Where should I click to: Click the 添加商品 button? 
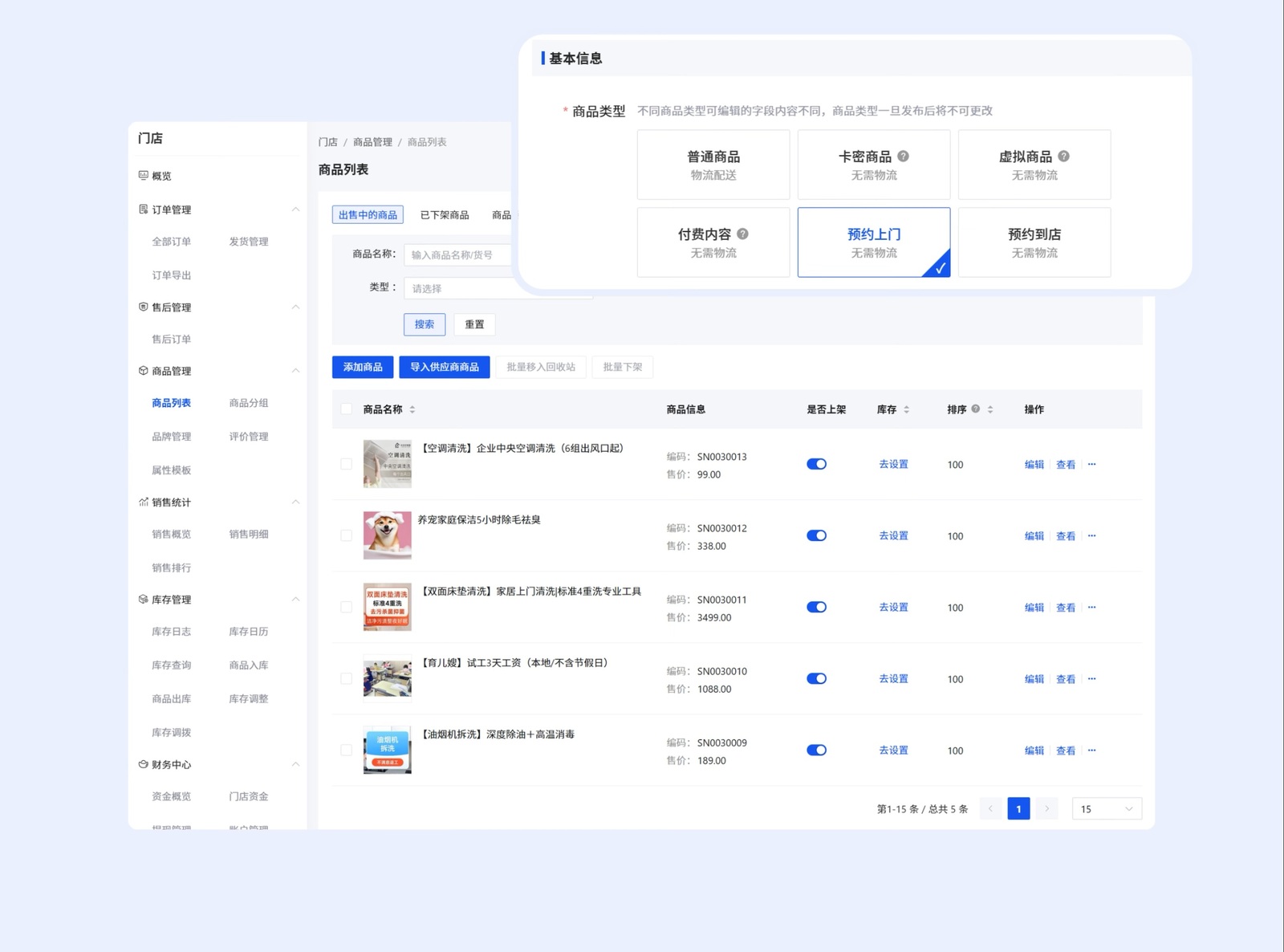(x=363, y=367)
